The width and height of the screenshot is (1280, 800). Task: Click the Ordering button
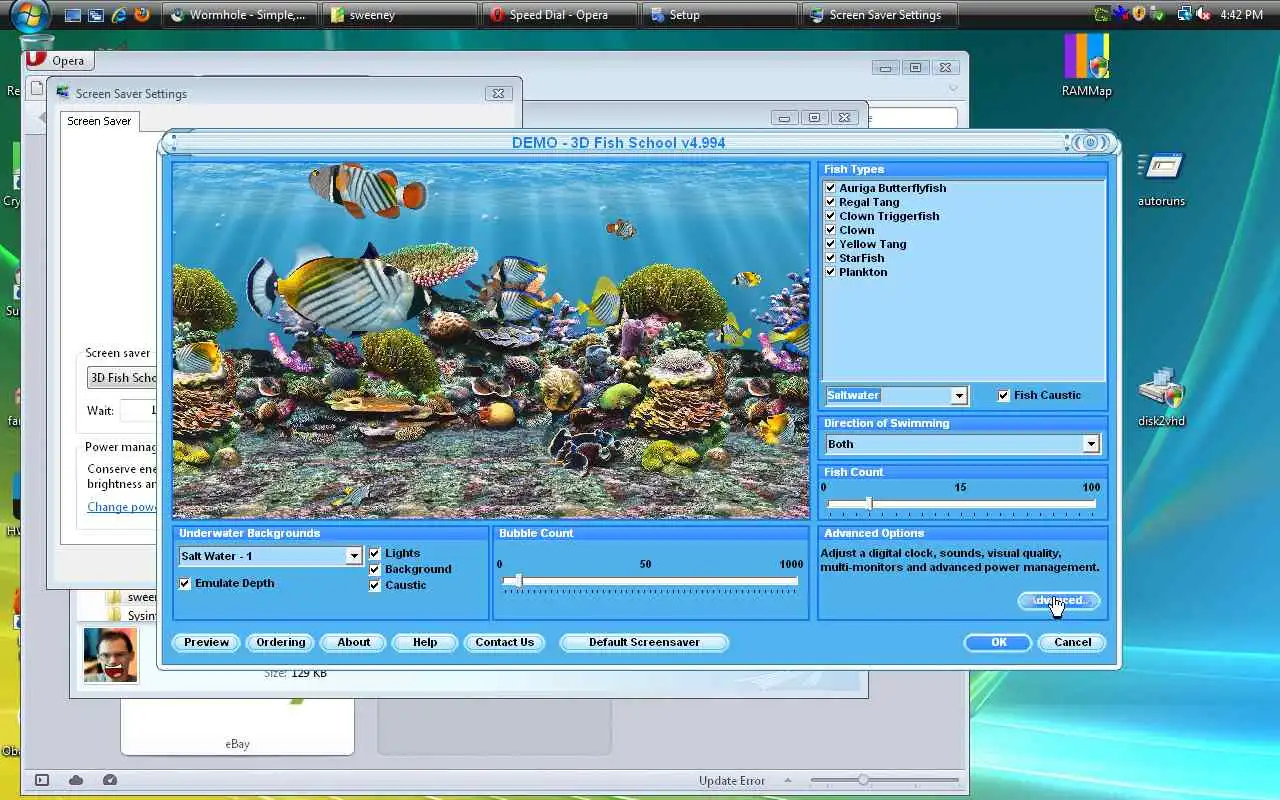[280, 642]
